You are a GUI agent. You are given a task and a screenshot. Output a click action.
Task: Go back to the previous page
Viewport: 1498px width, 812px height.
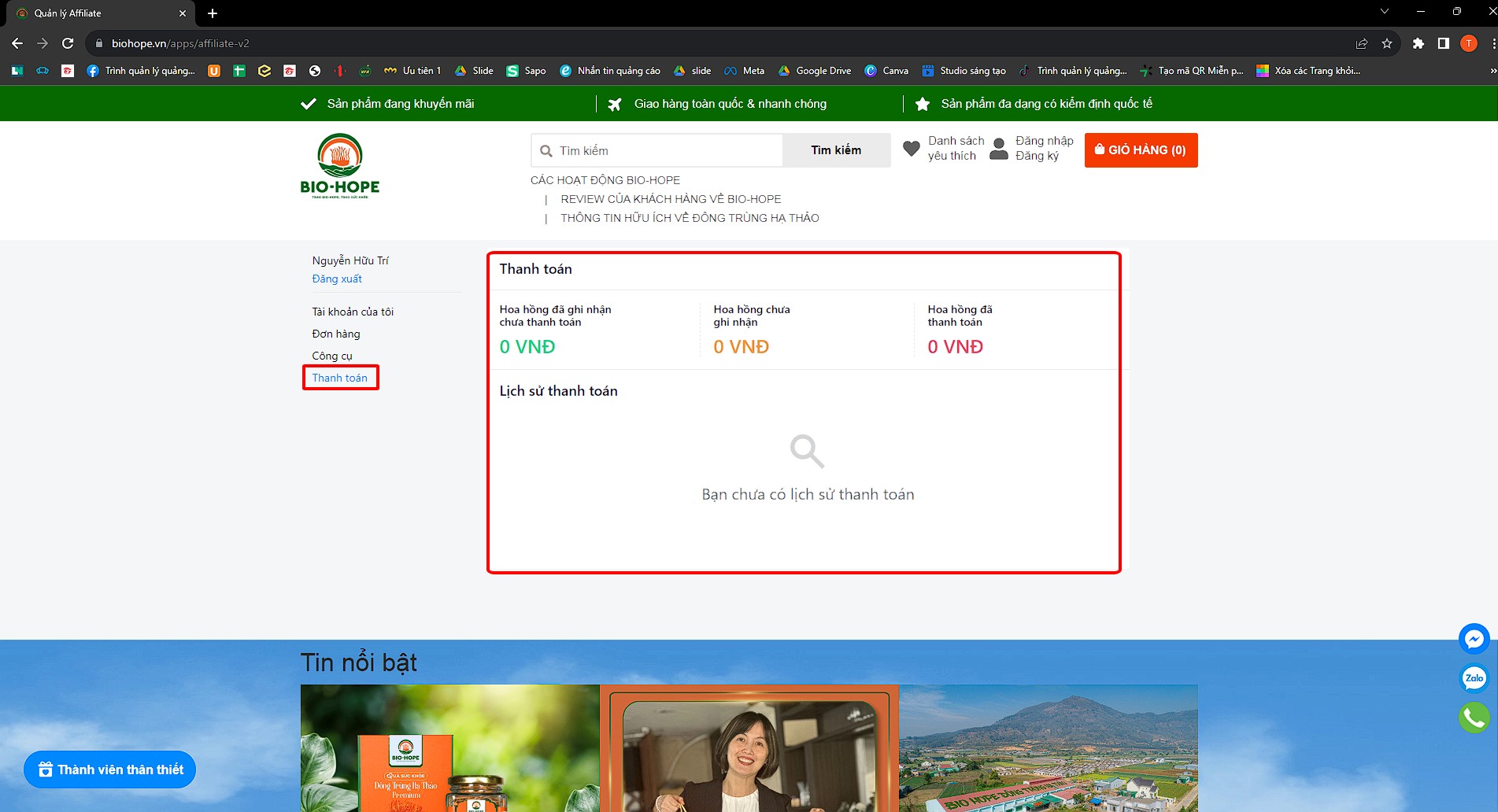point(17,43)
